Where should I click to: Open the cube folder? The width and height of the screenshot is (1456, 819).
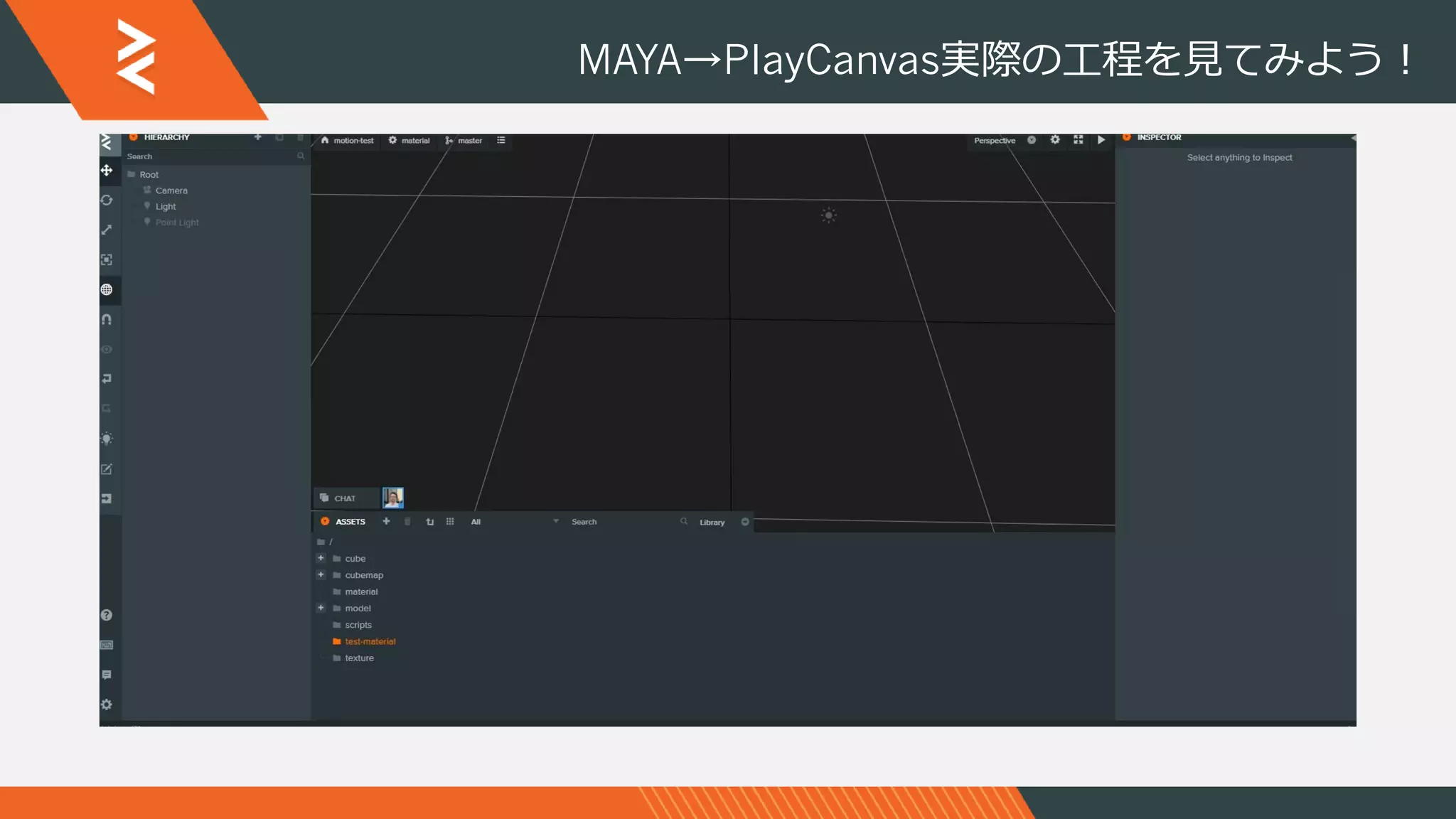349,559
